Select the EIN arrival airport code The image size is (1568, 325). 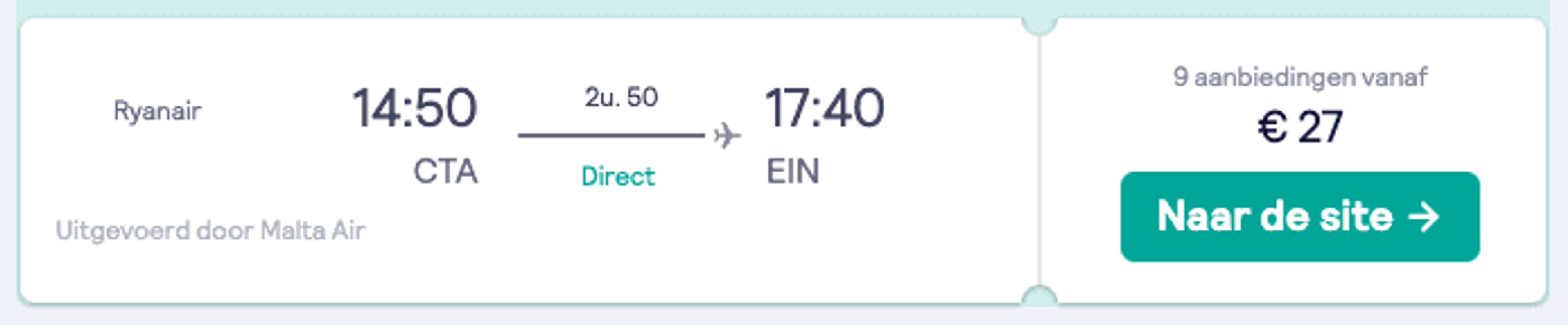793,171
